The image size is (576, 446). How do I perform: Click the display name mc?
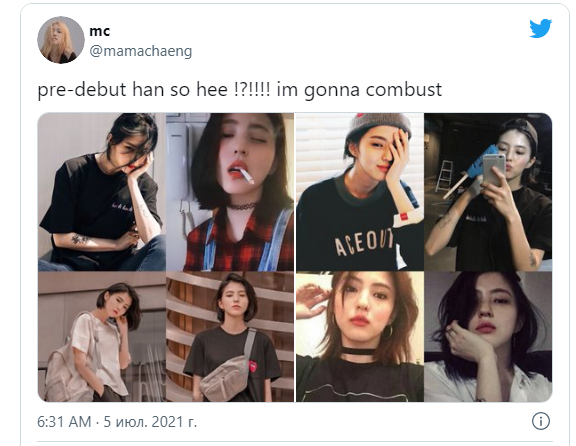tap(100, 31)
